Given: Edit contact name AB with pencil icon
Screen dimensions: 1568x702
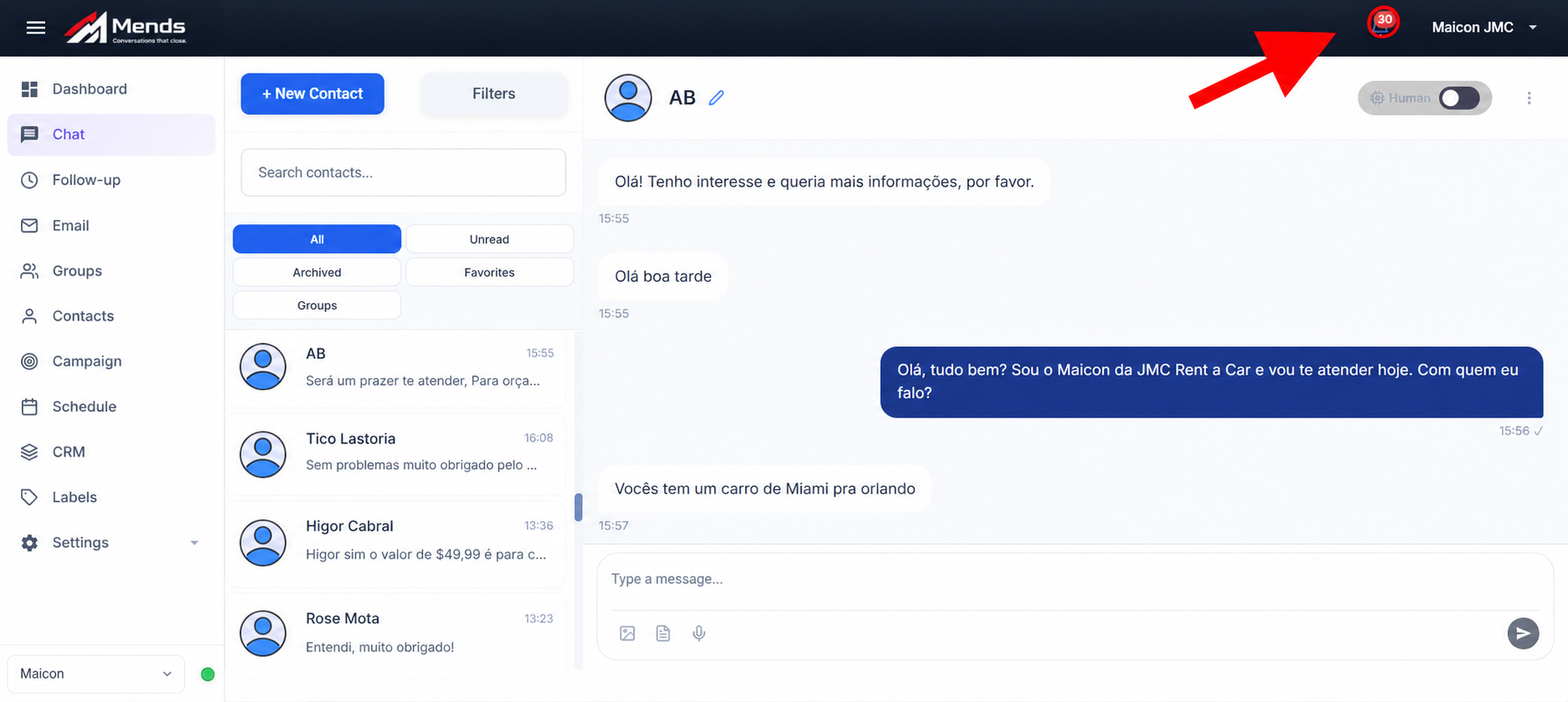Looking at the screenshot, I should click(716, 98).
